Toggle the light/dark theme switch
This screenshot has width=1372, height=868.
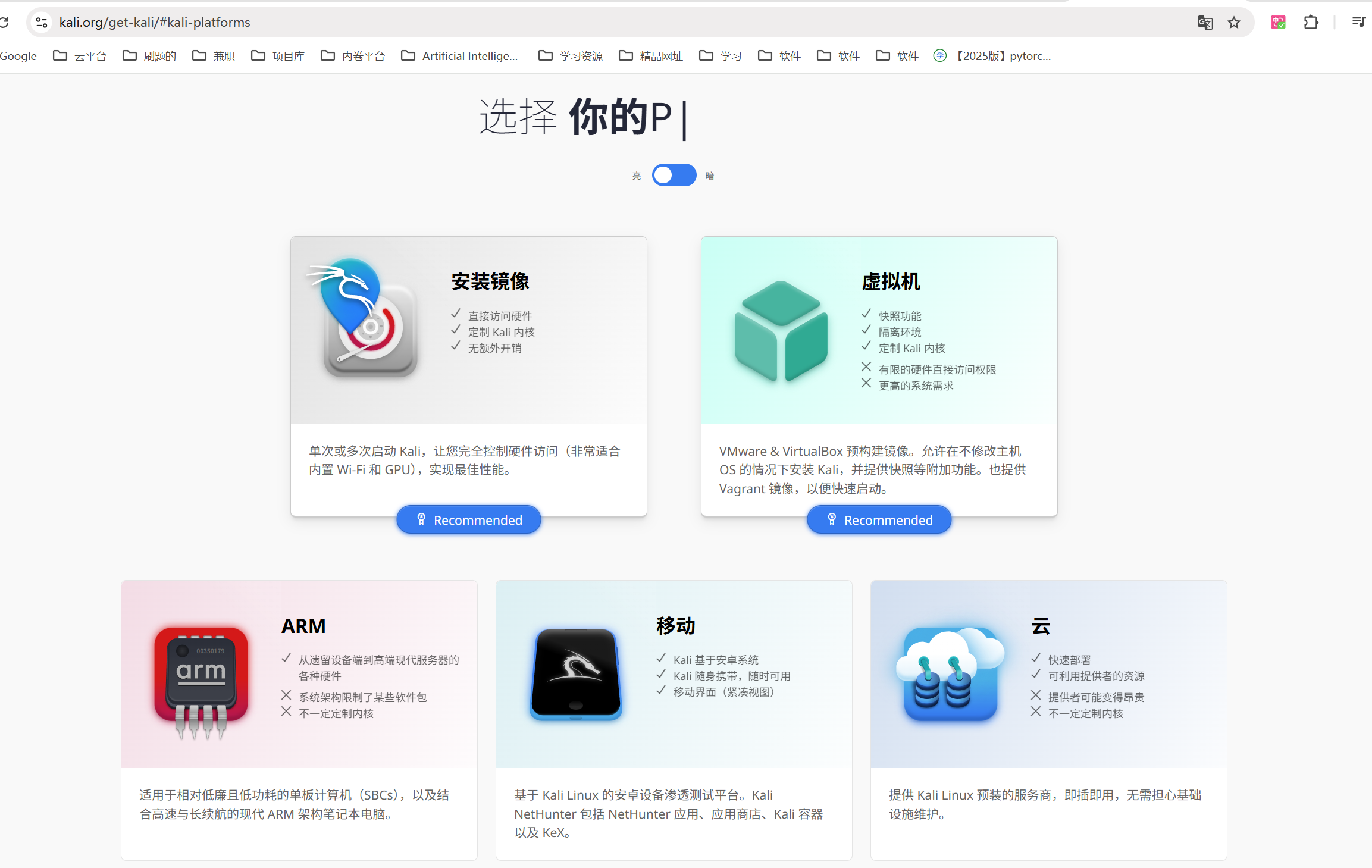click(674, 176)
